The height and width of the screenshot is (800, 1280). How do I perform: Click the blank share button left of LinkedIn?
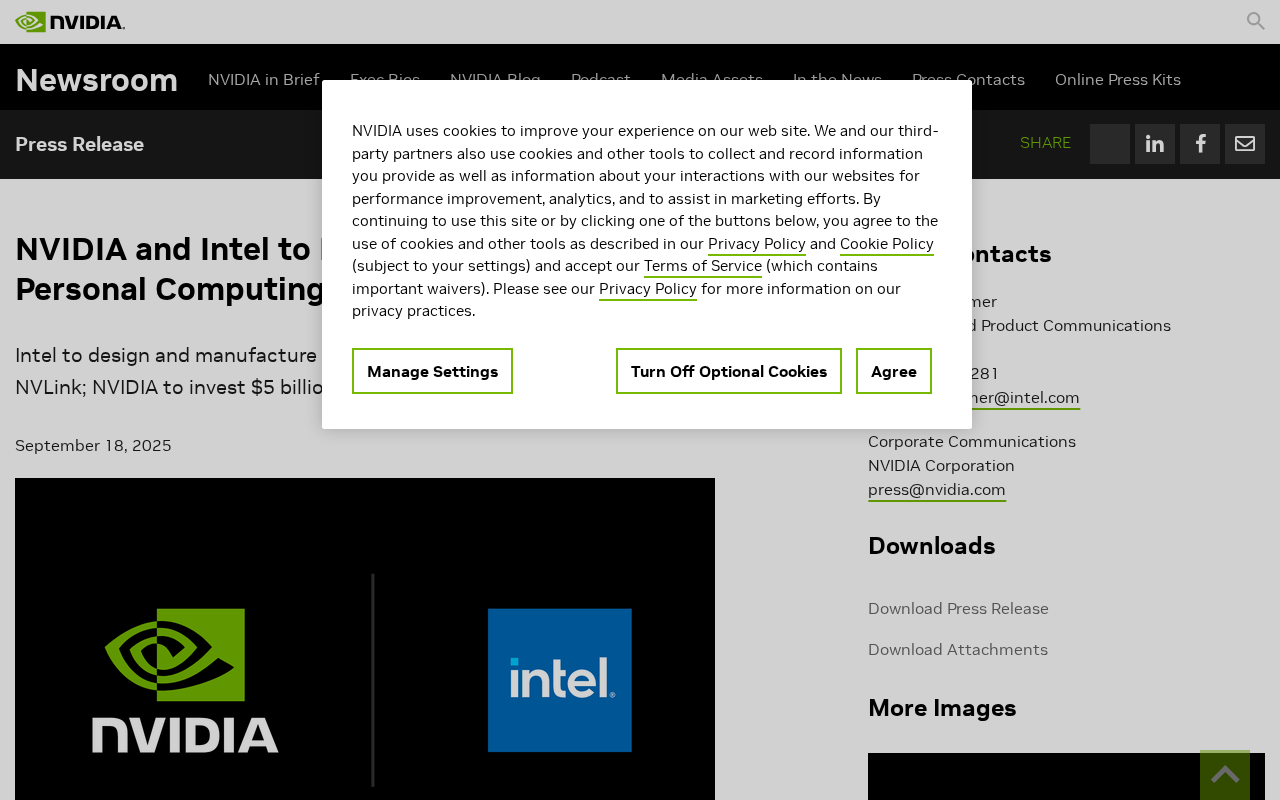(x=1110, y=144)
